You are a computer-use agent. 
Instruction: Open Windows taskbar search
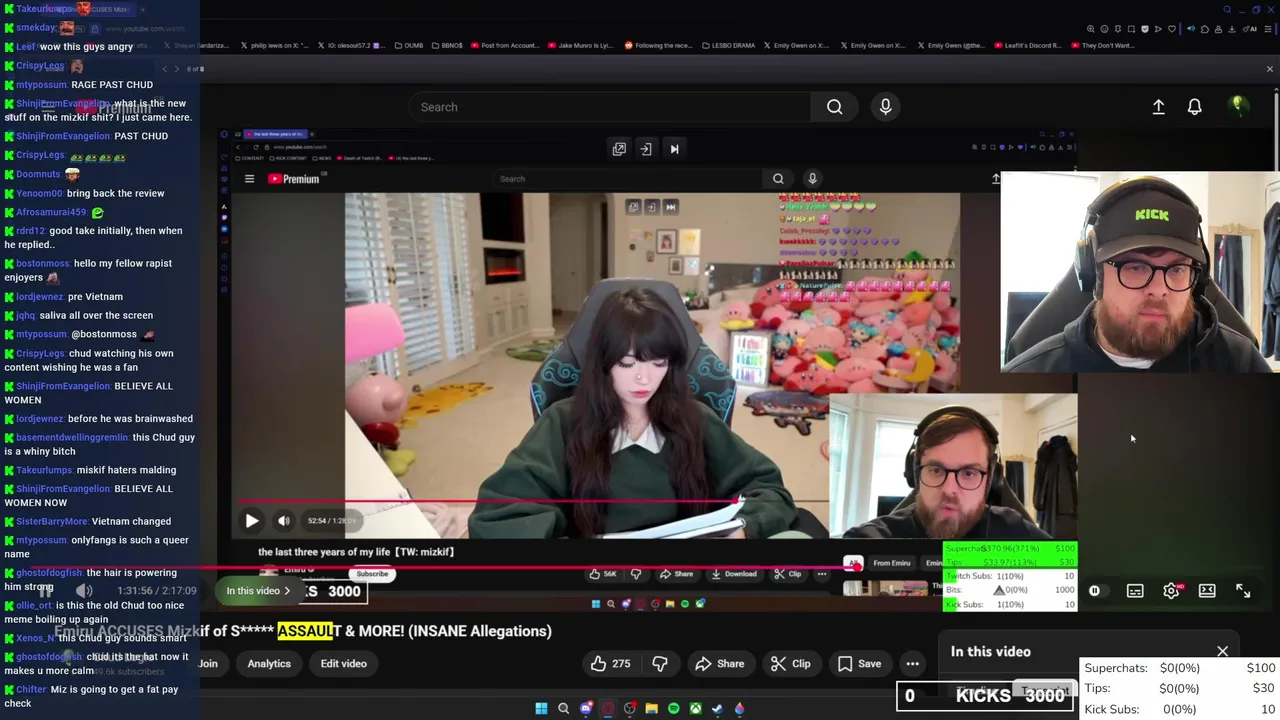click(563, 708)
